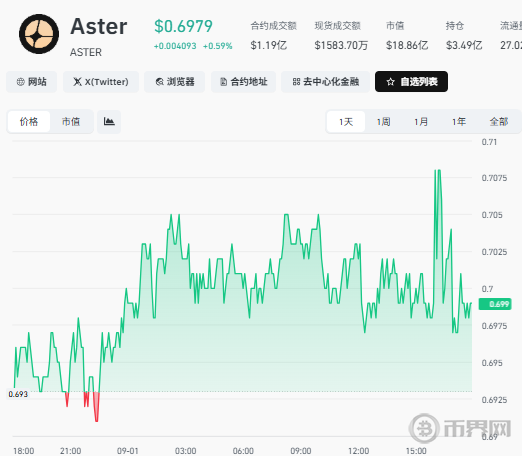Screen dimensions: 522x456
Task: Click the X logo icon on the Twitter button
Action: coord(77,82)
